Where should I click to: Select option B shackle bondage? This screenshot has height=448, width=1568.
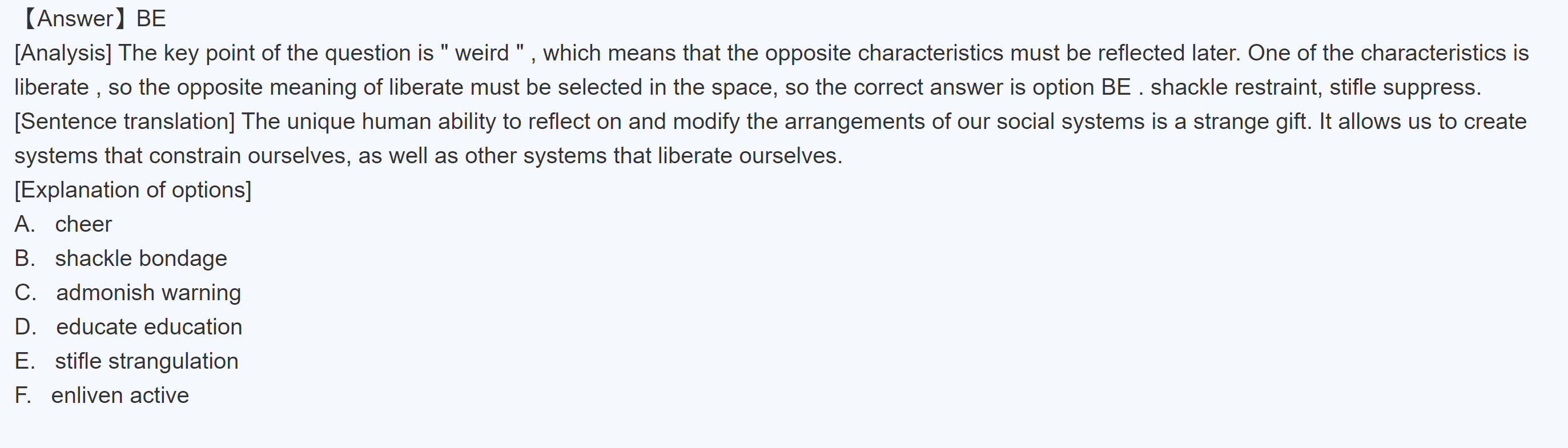pyautogui.click(x=140, y=259)
